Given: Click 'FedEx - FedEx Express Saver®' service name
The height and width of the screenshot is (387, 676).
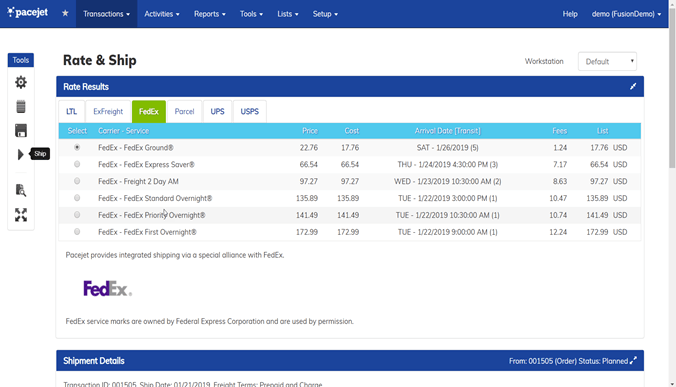Looking at the screenshot, I should [x=146, y=164].
